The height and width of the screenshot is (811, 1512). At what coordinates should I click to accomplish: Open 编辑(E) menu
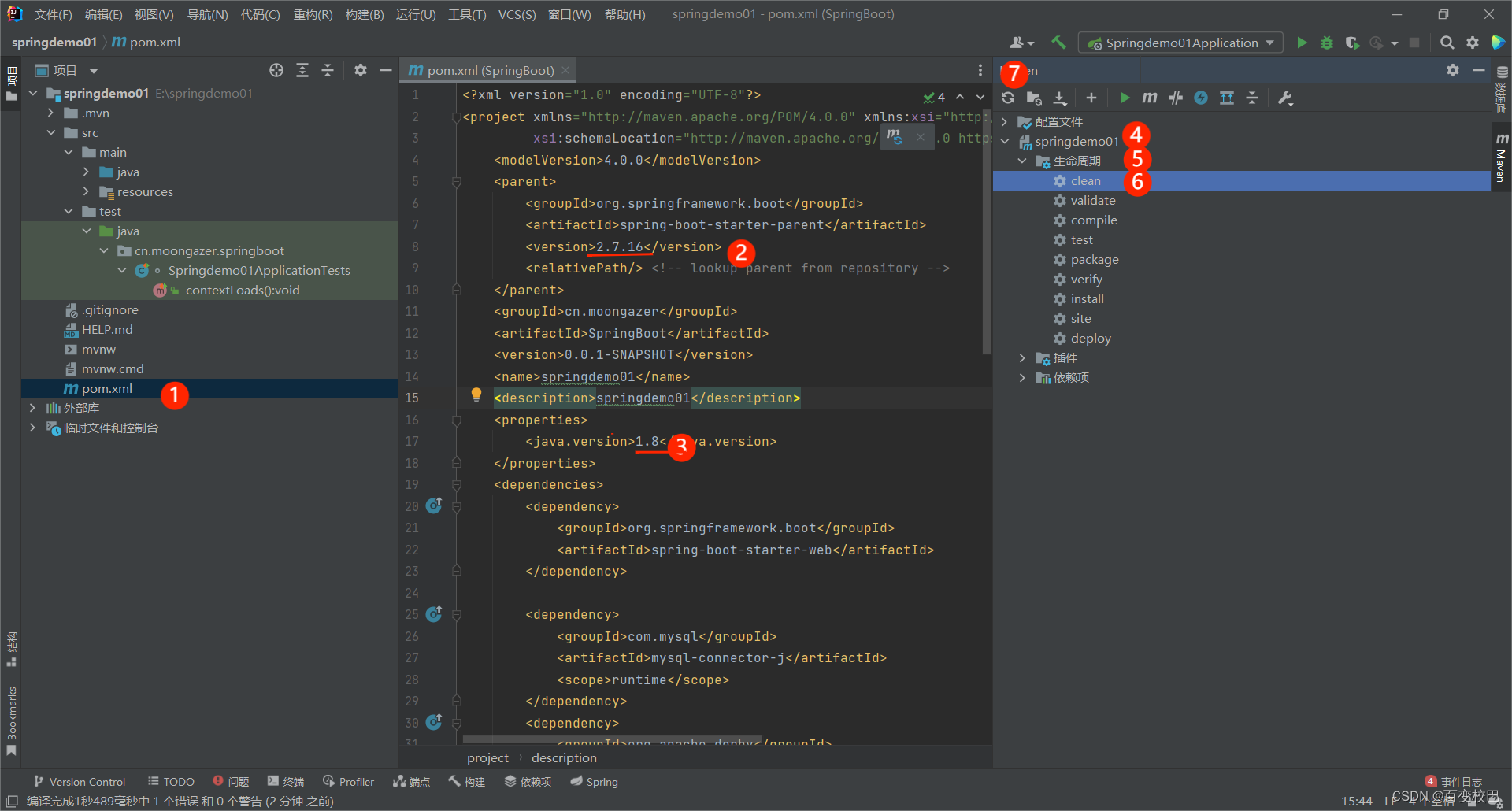click(x=103, y=14)
